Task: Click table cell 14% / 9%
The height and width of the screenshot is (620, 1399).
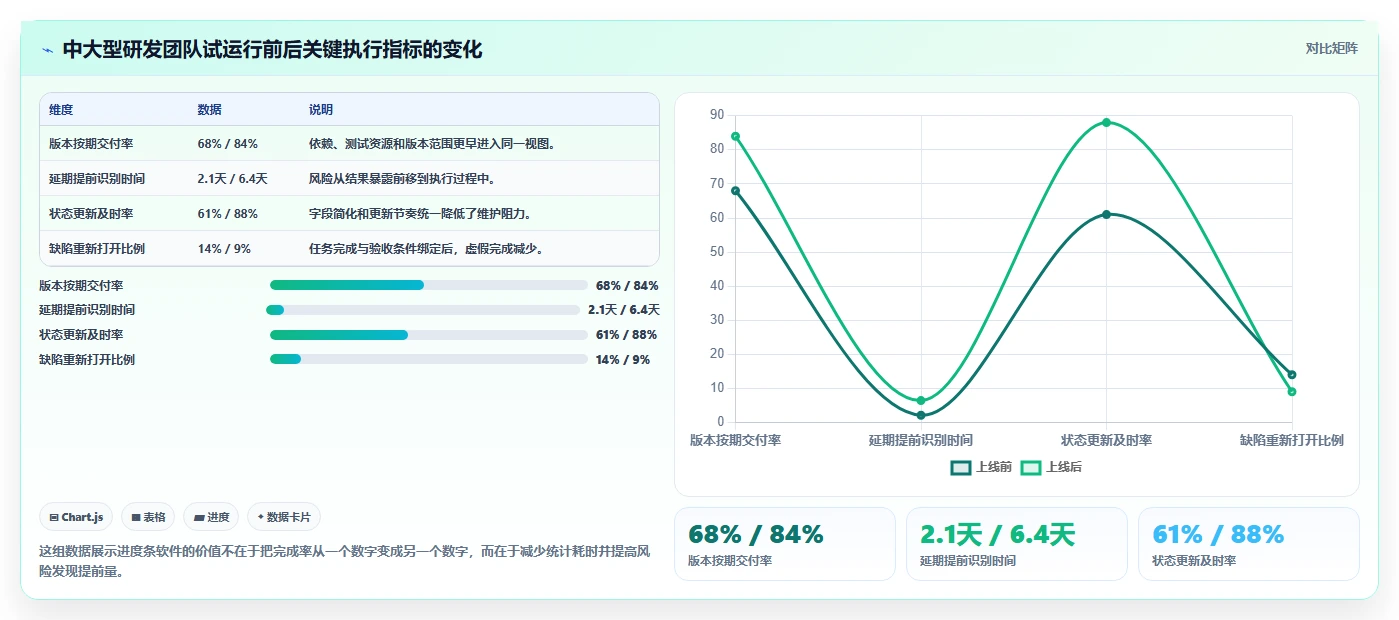Action: tap(224, 249)
